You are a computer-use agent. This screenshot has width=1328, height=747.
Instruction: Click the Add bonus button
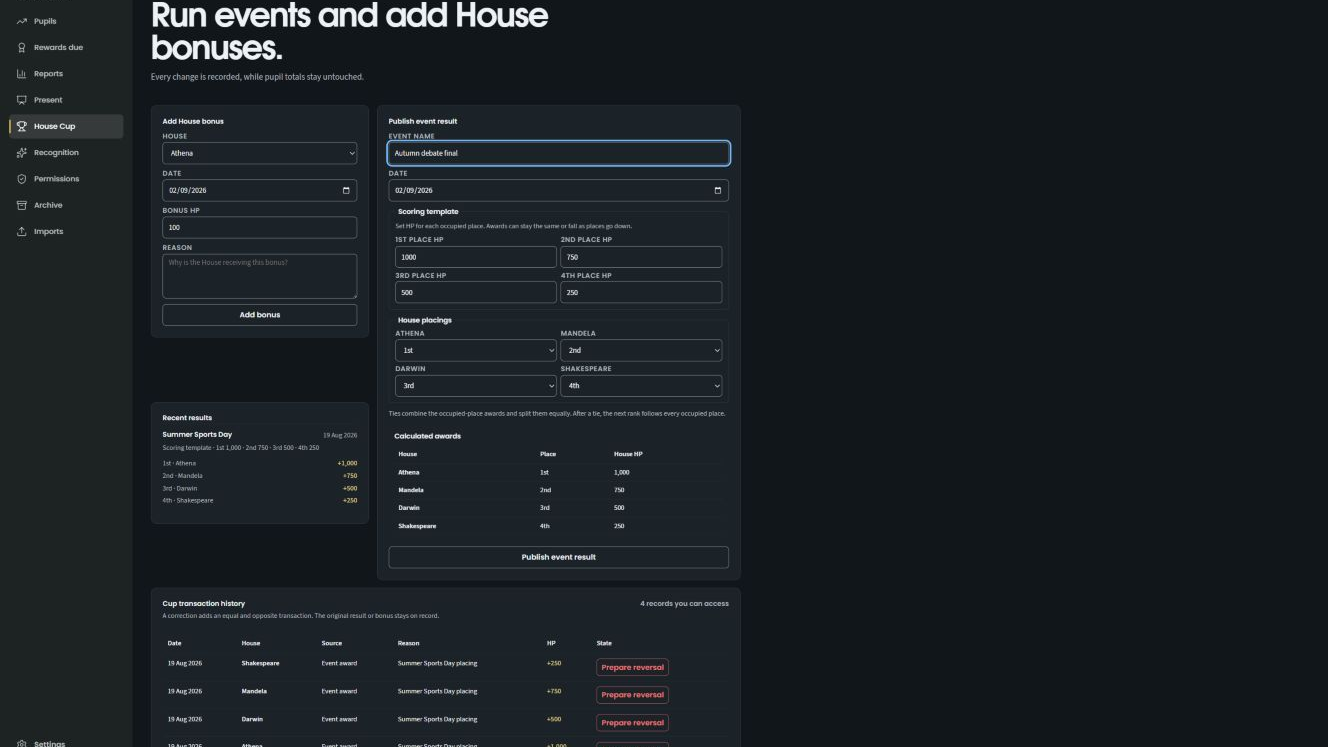click(x=259, y=315)
